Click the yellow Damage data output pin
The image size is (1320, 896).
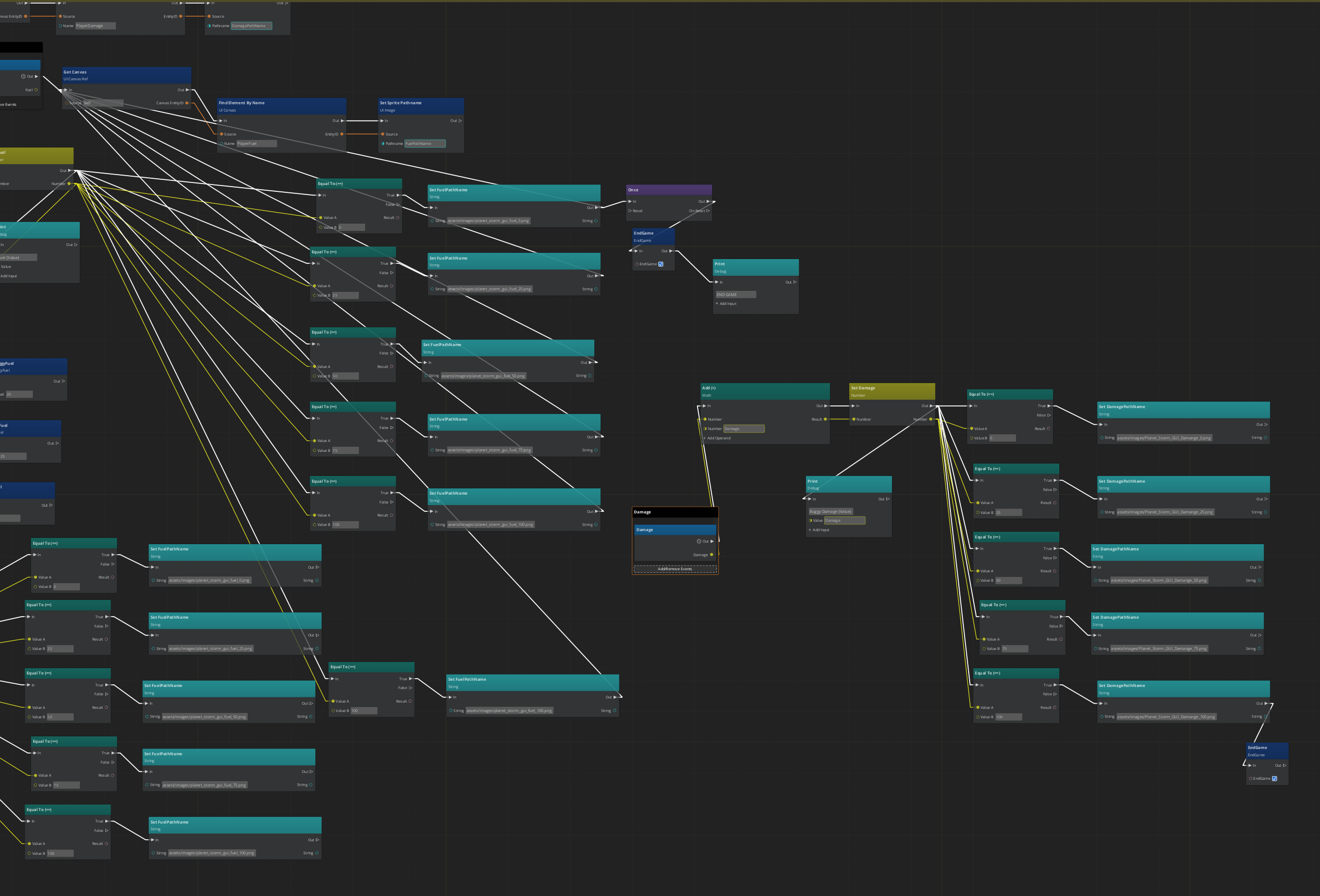(x=712, y=555)
